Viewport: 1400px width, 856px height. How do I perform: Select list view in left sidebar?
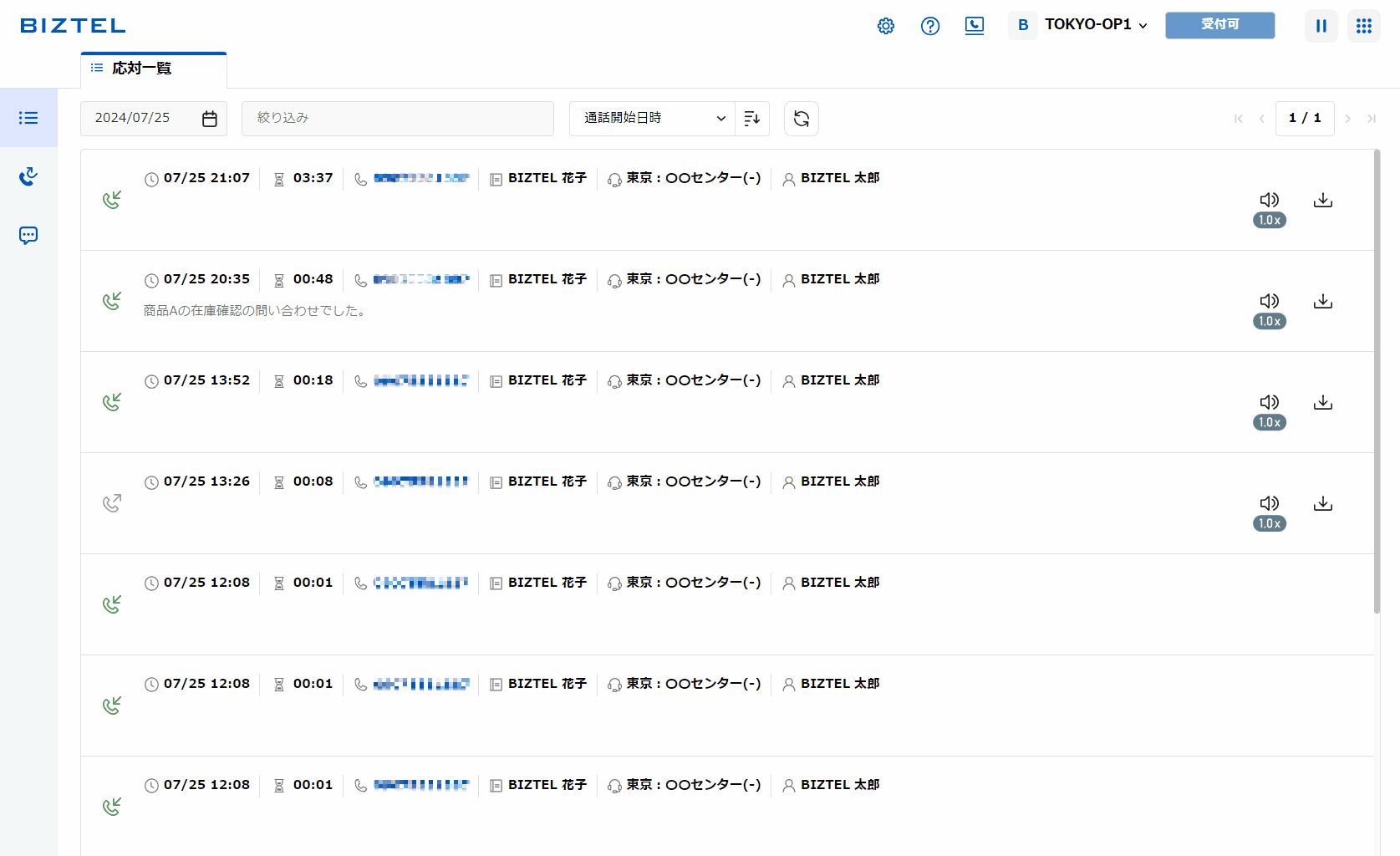28,118
